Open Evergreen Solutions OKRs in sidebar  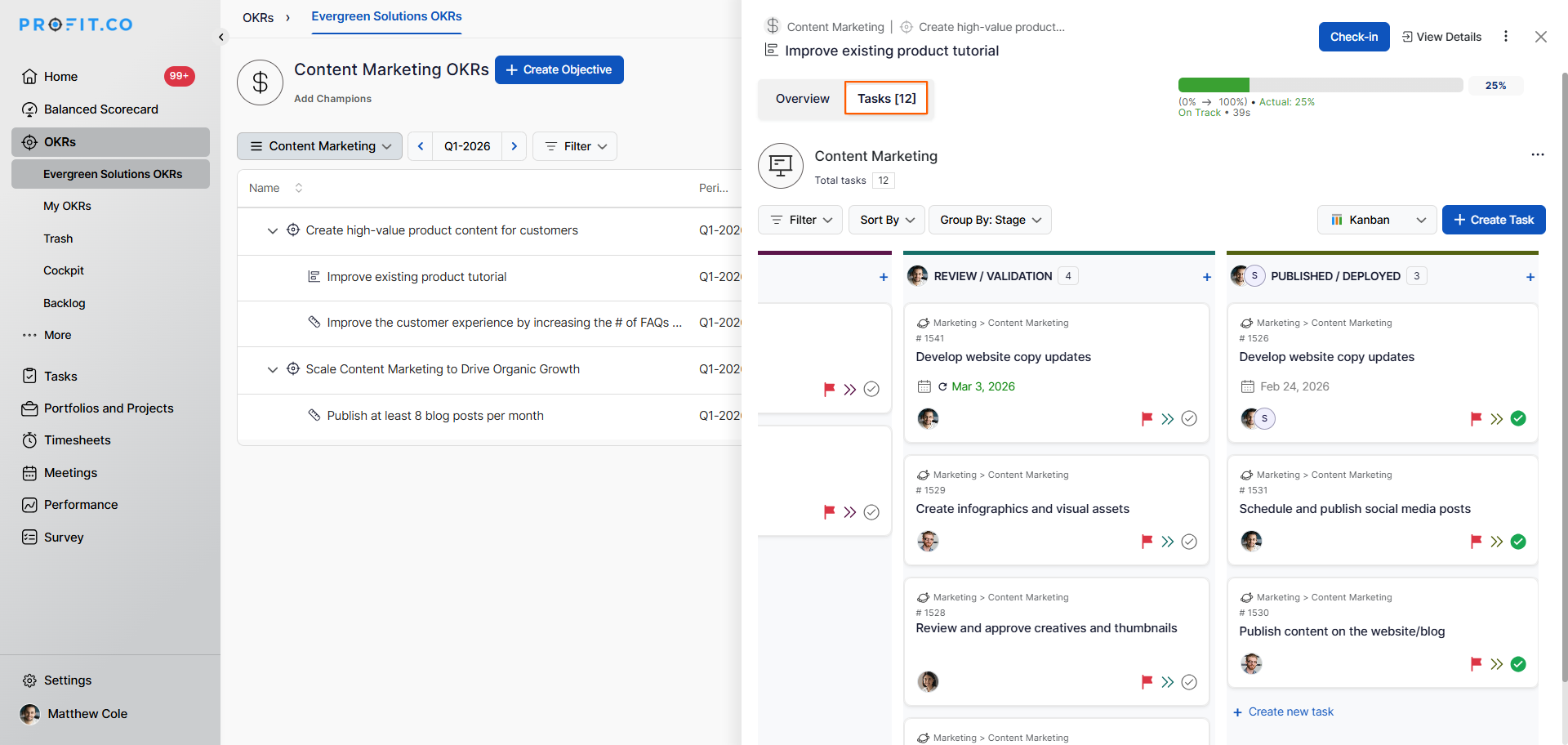click(113, 174)
